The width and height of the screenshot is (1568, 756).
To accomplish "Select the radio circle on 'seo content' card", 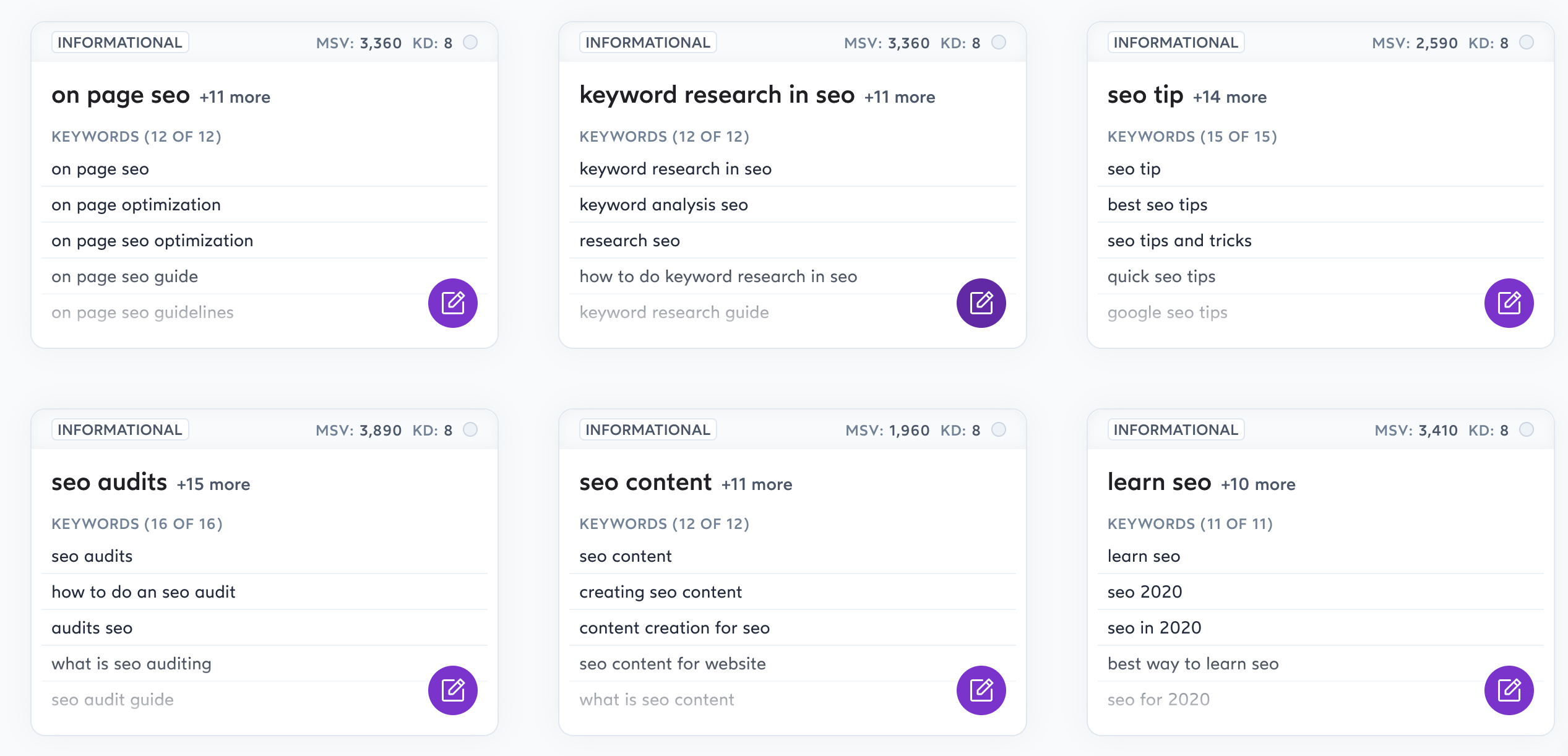I will coord(999,429).
